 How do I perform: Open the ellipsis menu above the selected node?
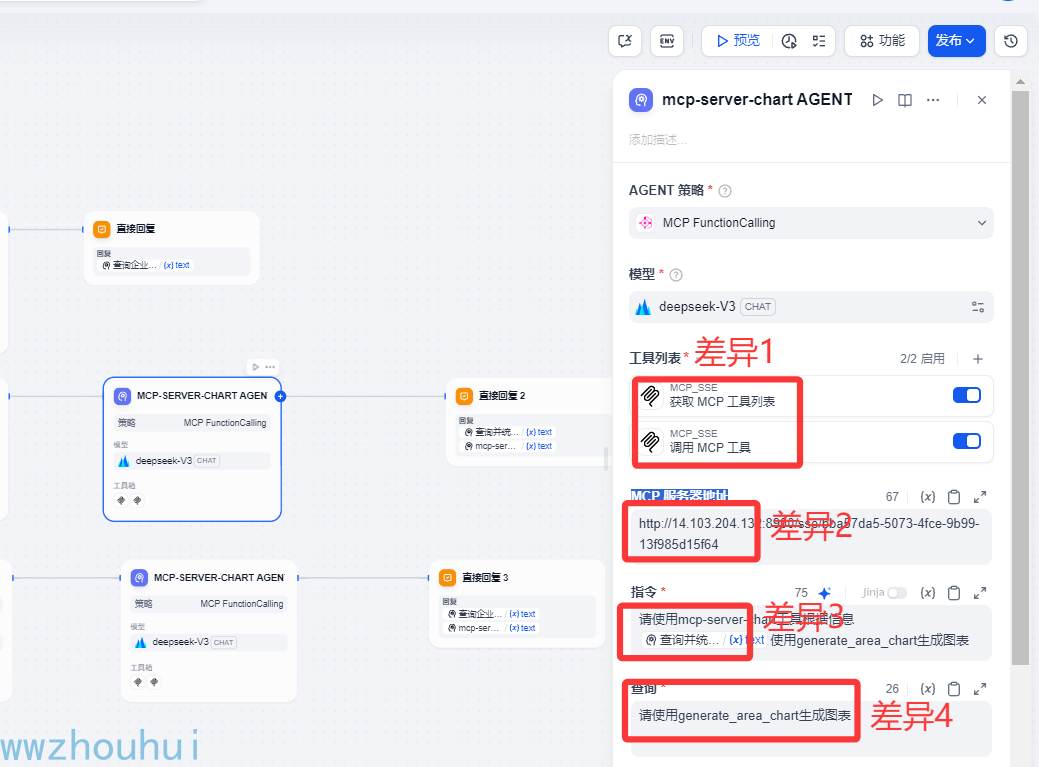tap(270, 366)
